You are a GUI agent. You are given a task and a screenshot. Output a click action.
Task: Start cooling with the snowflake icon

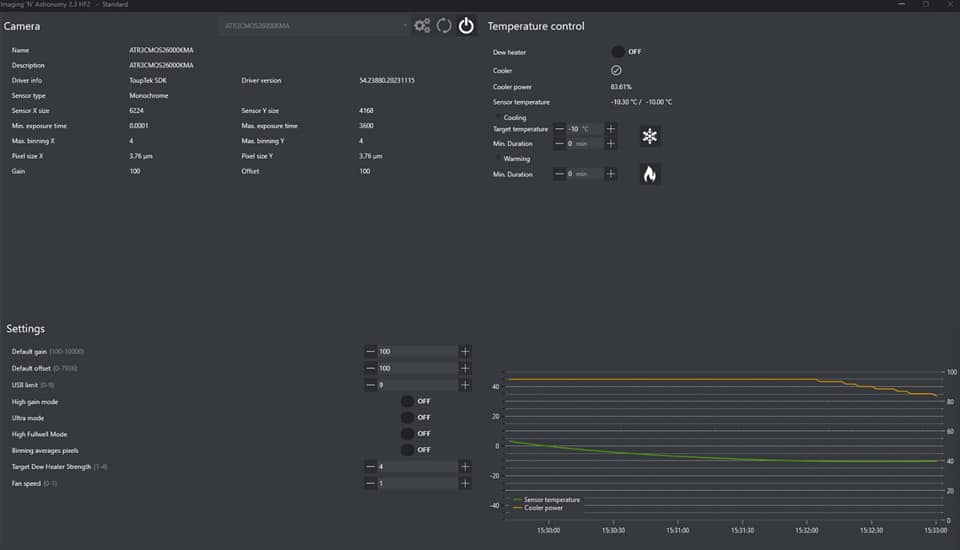pyautogui.click(x=650, y=136)
